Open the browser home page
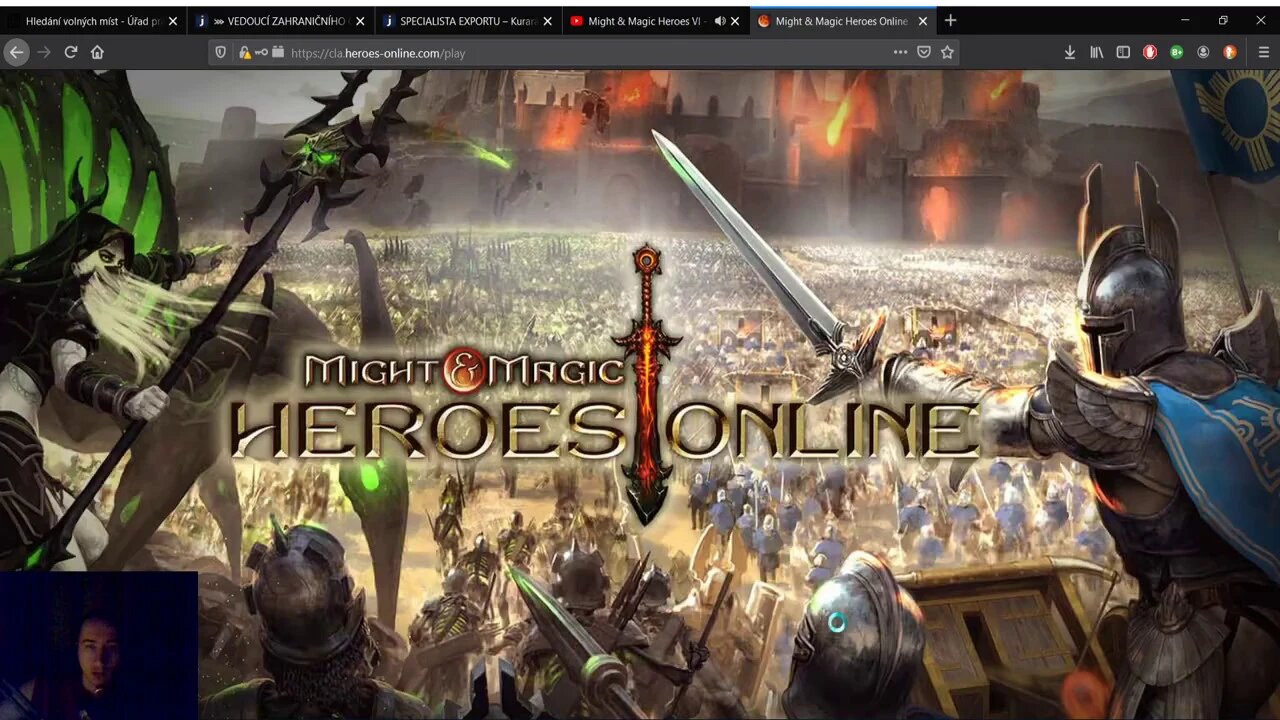Viewport: 1280px width, 720px height. pos(97,52)
